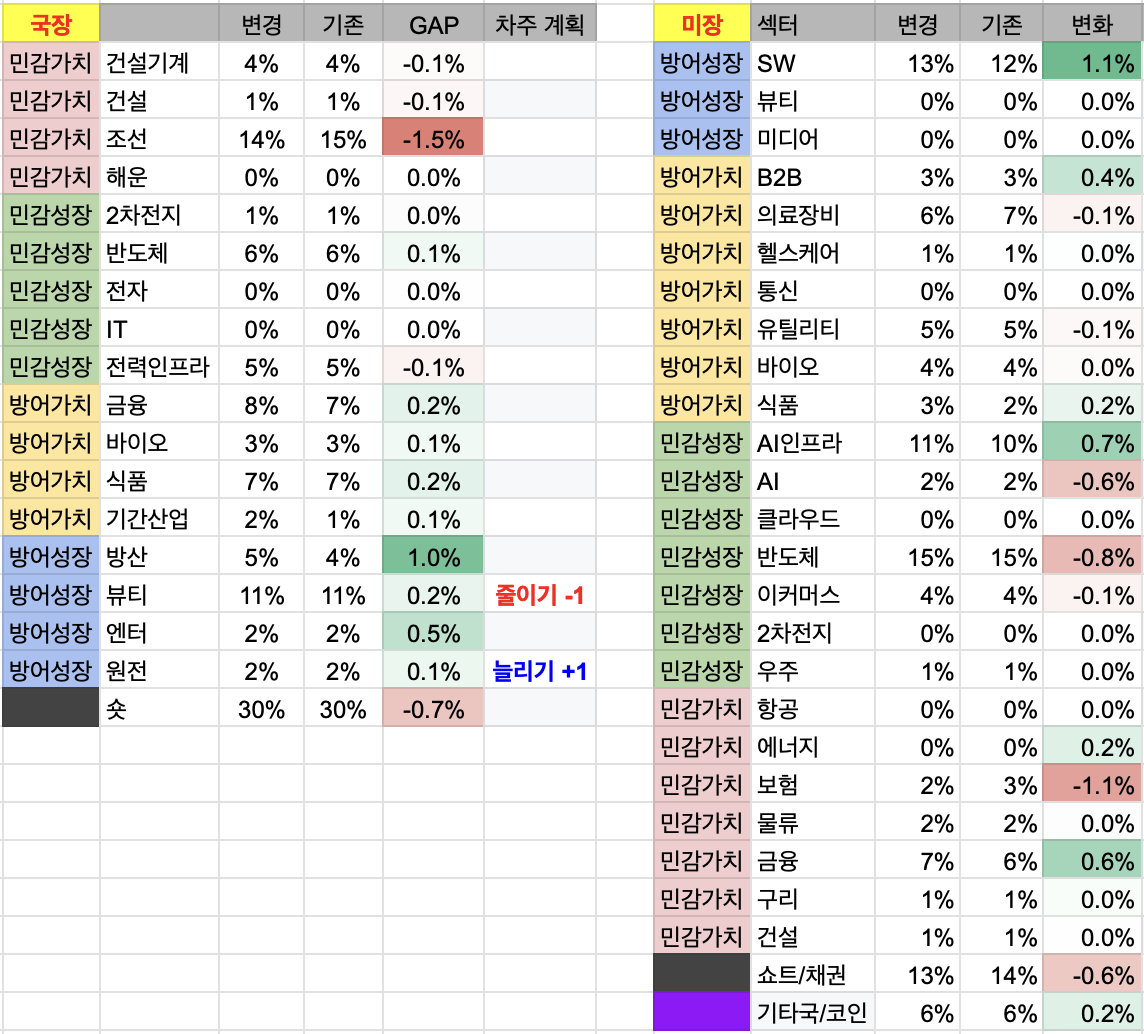Click the 변화 column header
This screenshot has width=1144, height=1034.
tap(1091, 25)
